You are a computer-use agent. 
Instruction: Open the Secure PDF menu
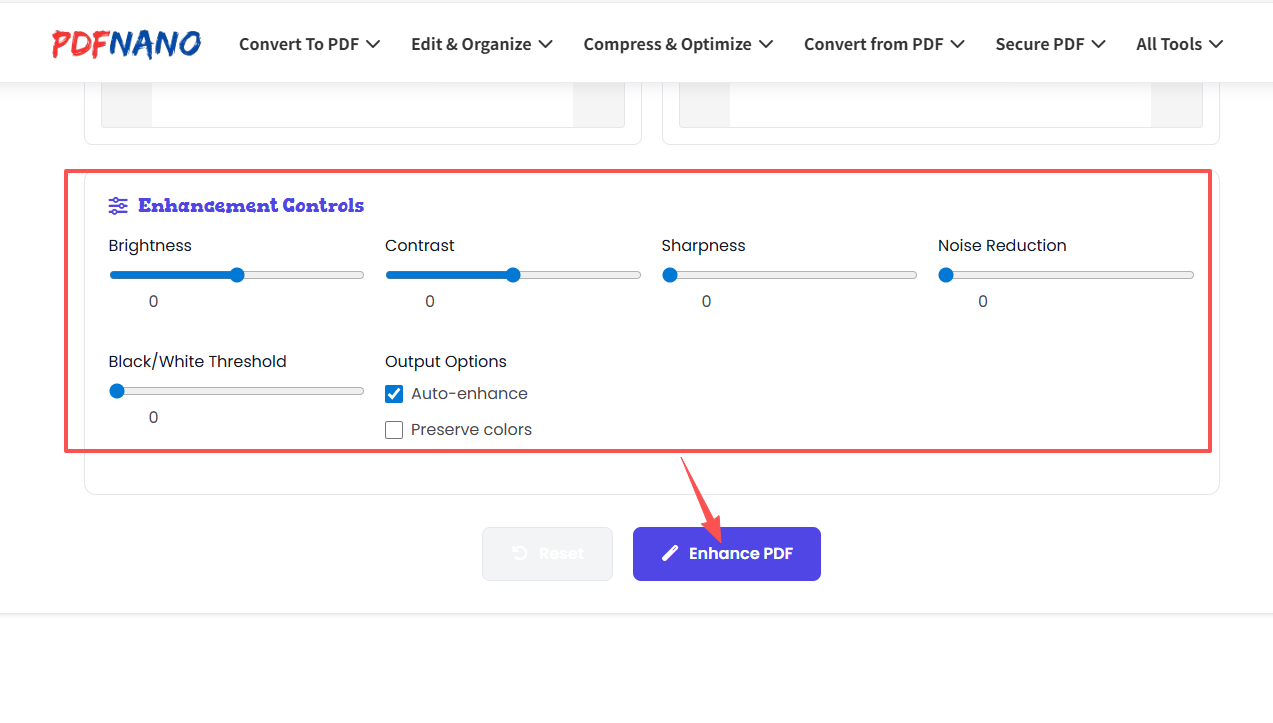coord(1050,44)
